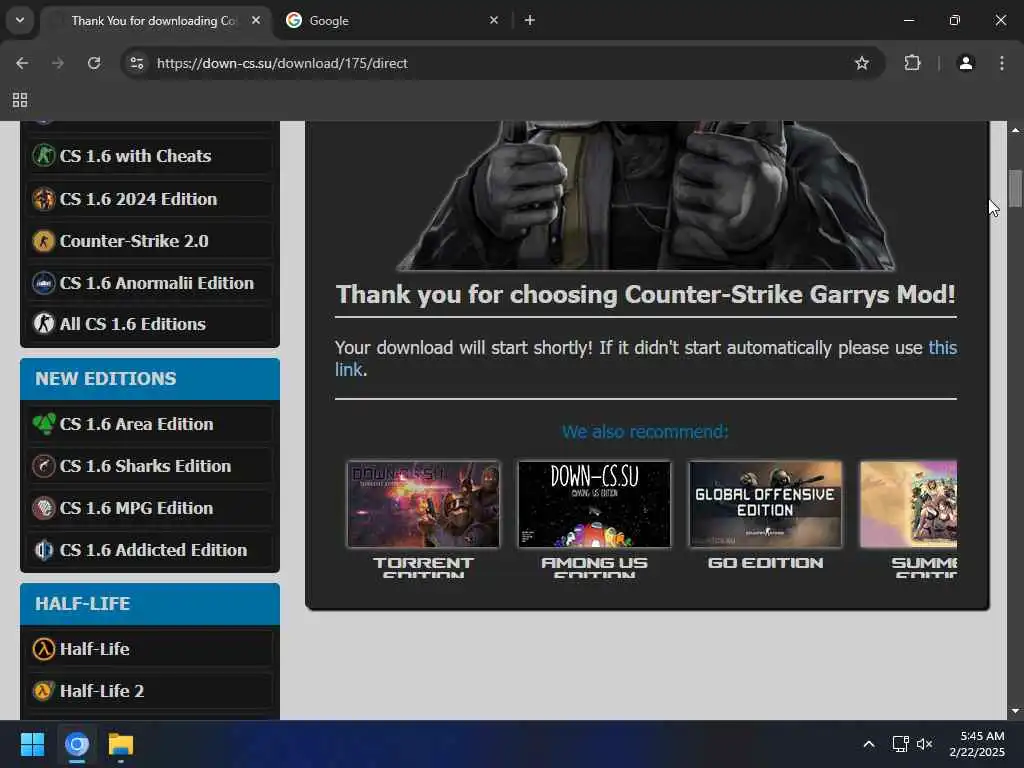Image resolution: width=1024 pixels, height=768 pixels.
Task: Click the Counter-Strike 2.0 orange icon
Action: pos(44,241)
